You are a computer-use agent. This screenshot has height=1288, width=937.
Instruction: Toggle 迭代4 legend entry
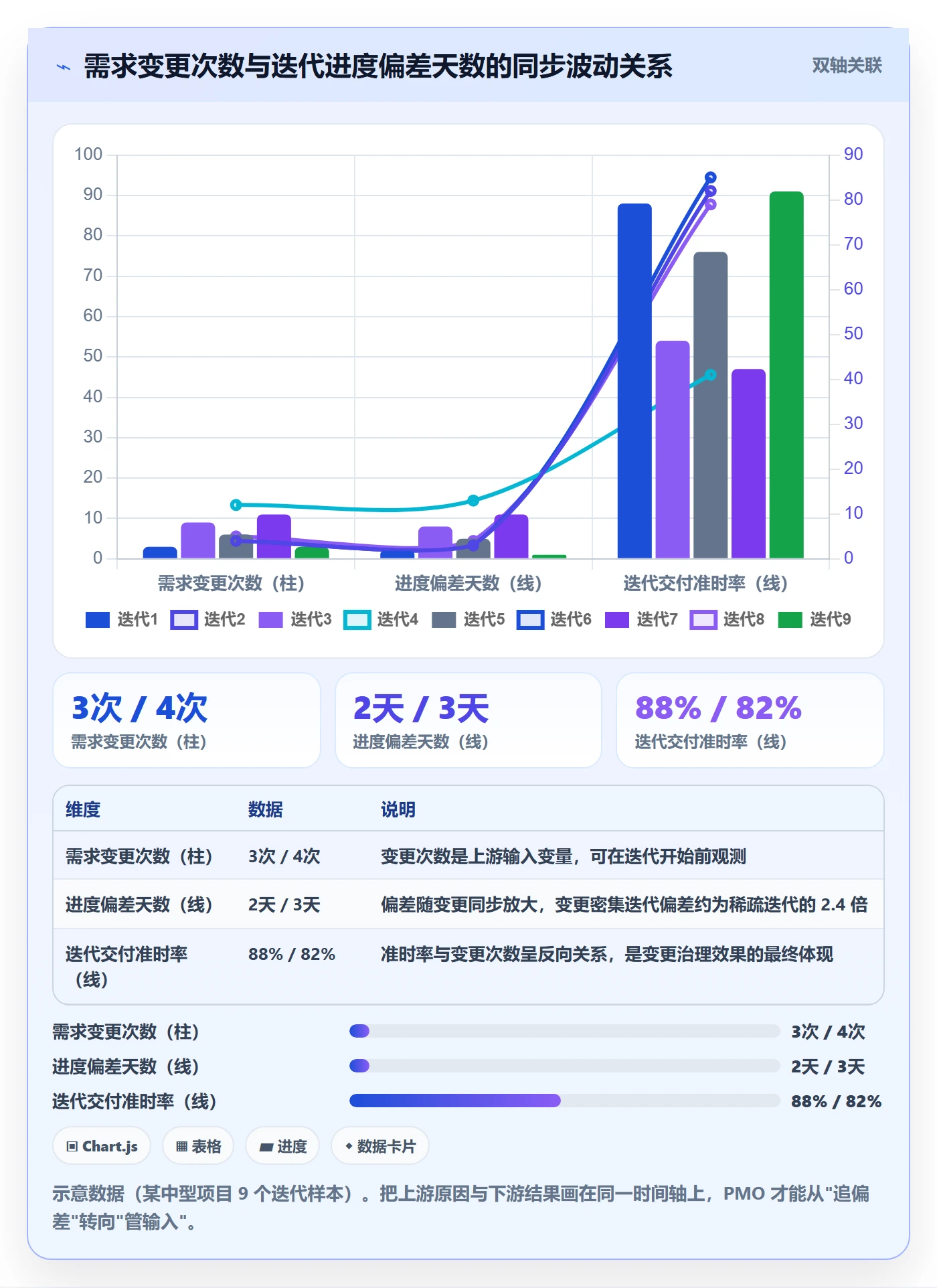[x=381, y=620]
